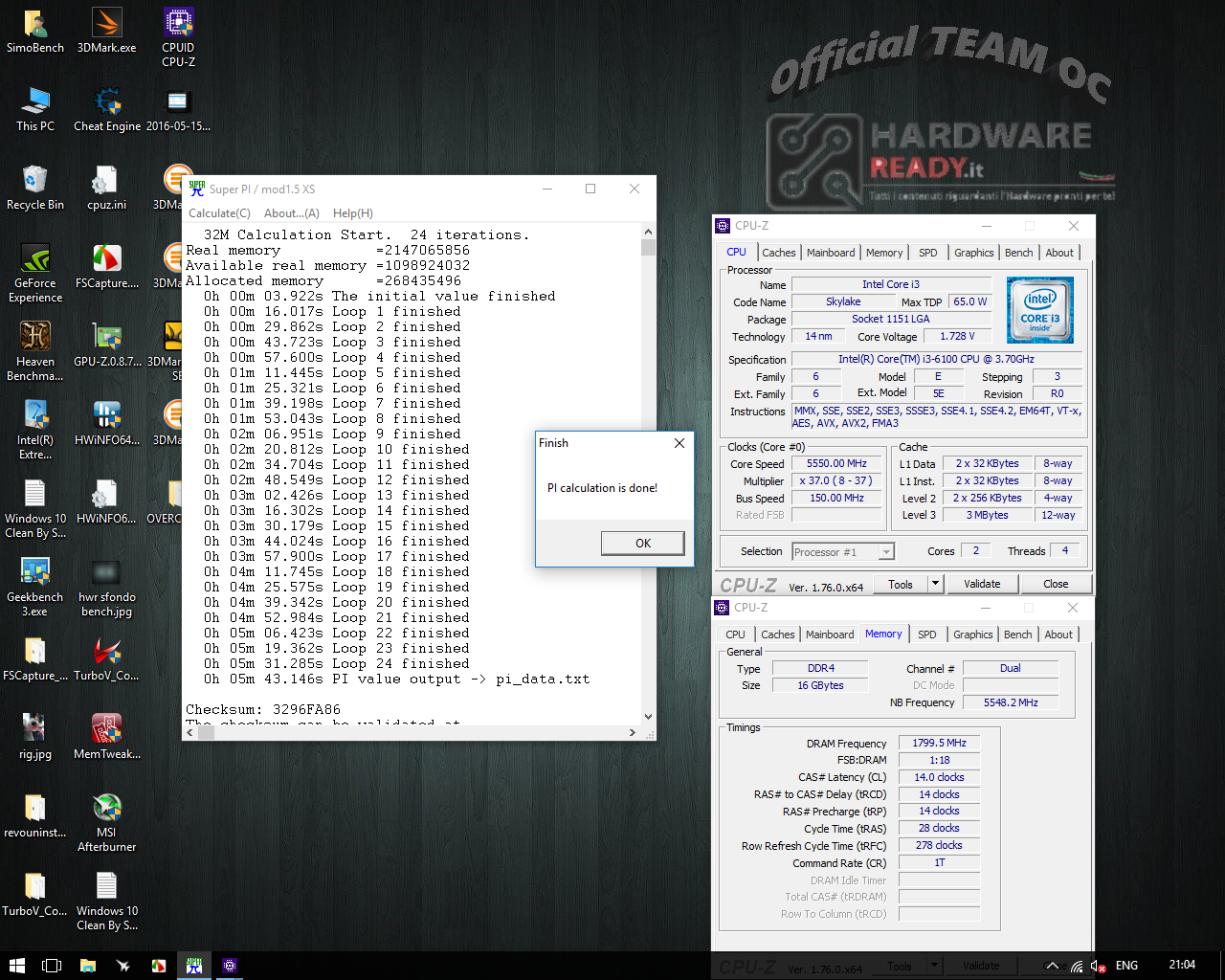The height and width of the screenshot is (980, 1225).
Task: Open Help(H) menu in Super PI
Action: (353, 213)
